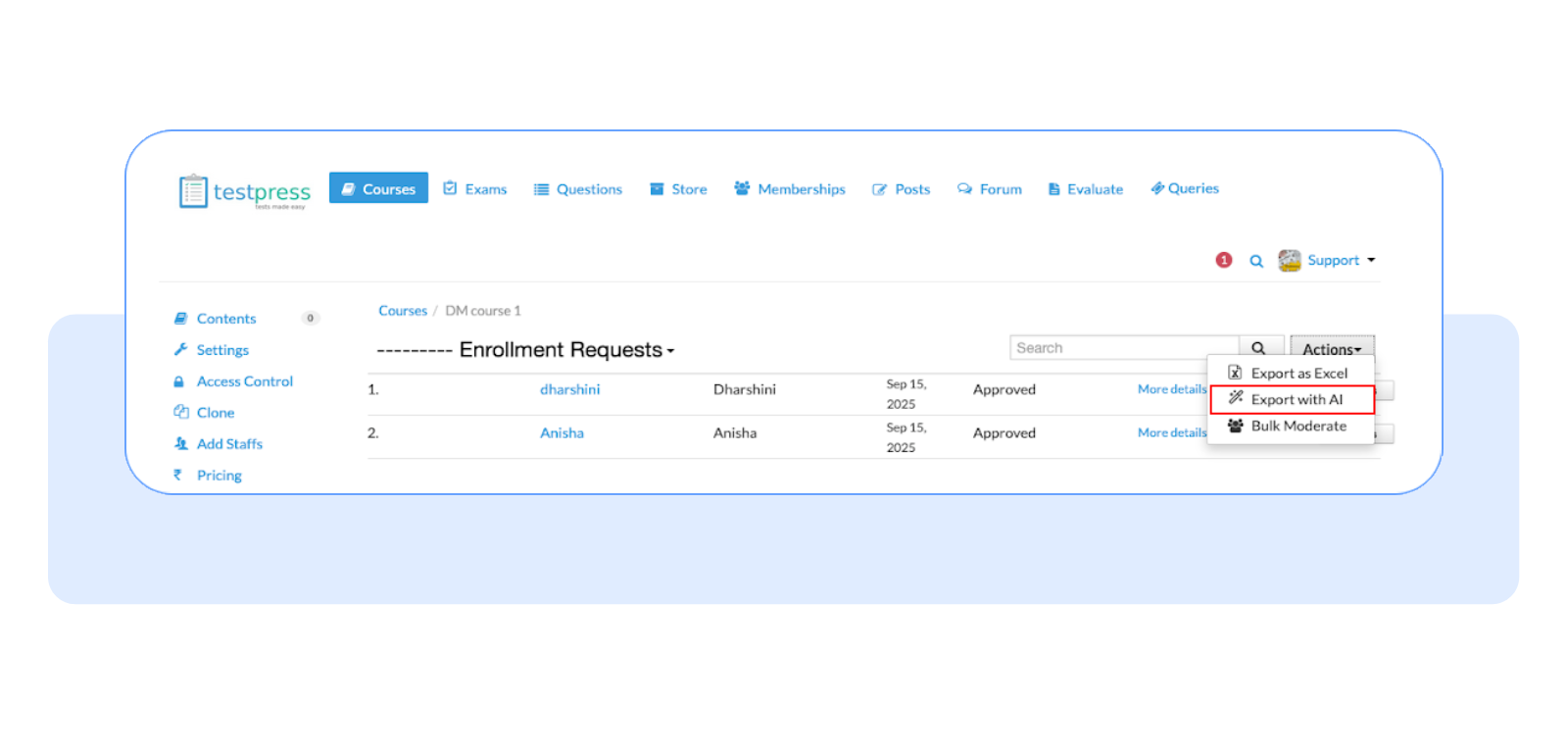1568x755 pixels.
Task: Open Access Control from the sidebar
Action: pyautogui.click(x=244, y=381)
